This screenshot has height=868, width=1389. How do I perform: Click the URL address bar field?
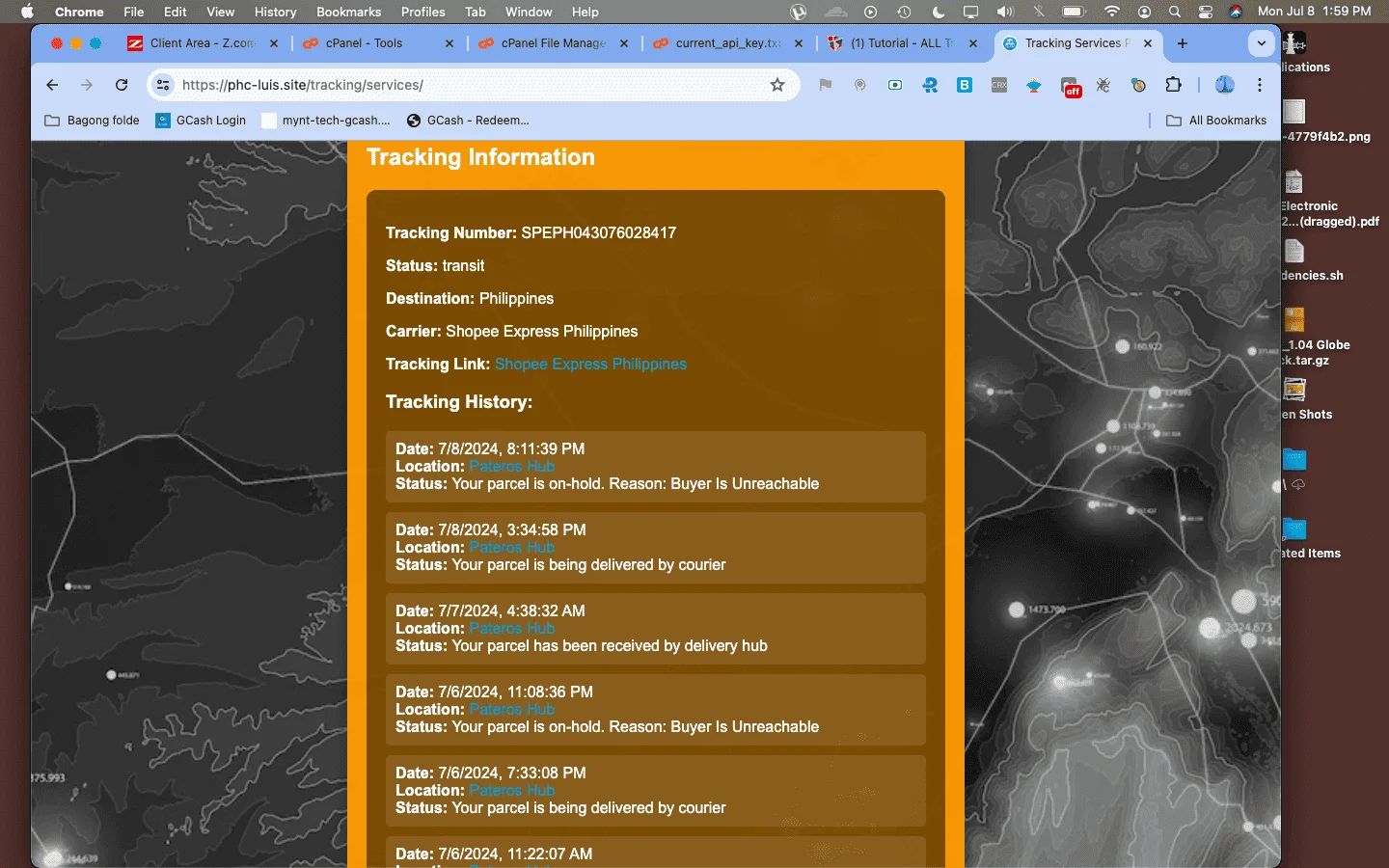pos(473,85)
